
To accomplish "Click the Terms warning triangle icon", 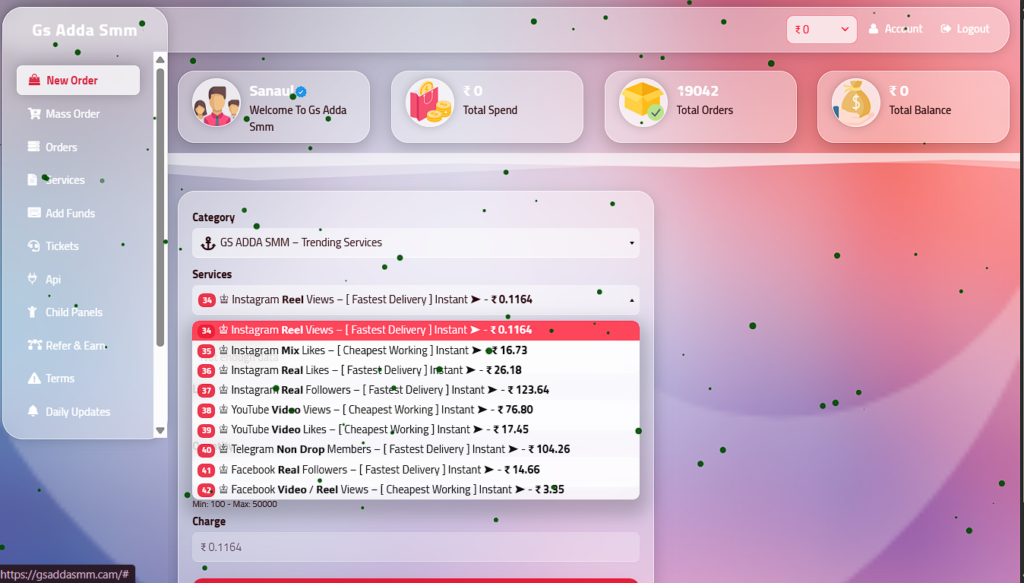I will 34,379.
